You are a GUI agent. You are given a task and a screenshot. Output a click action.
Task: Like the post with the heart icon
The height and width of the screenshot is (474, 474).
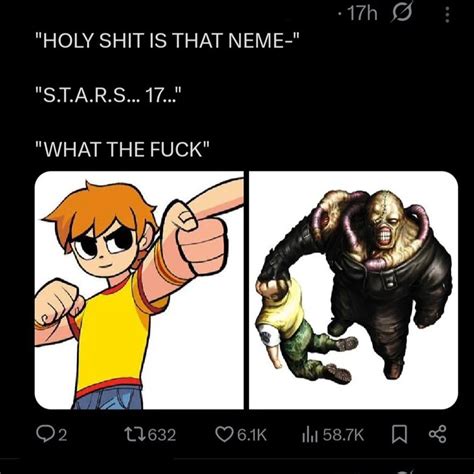pos(224,435)
